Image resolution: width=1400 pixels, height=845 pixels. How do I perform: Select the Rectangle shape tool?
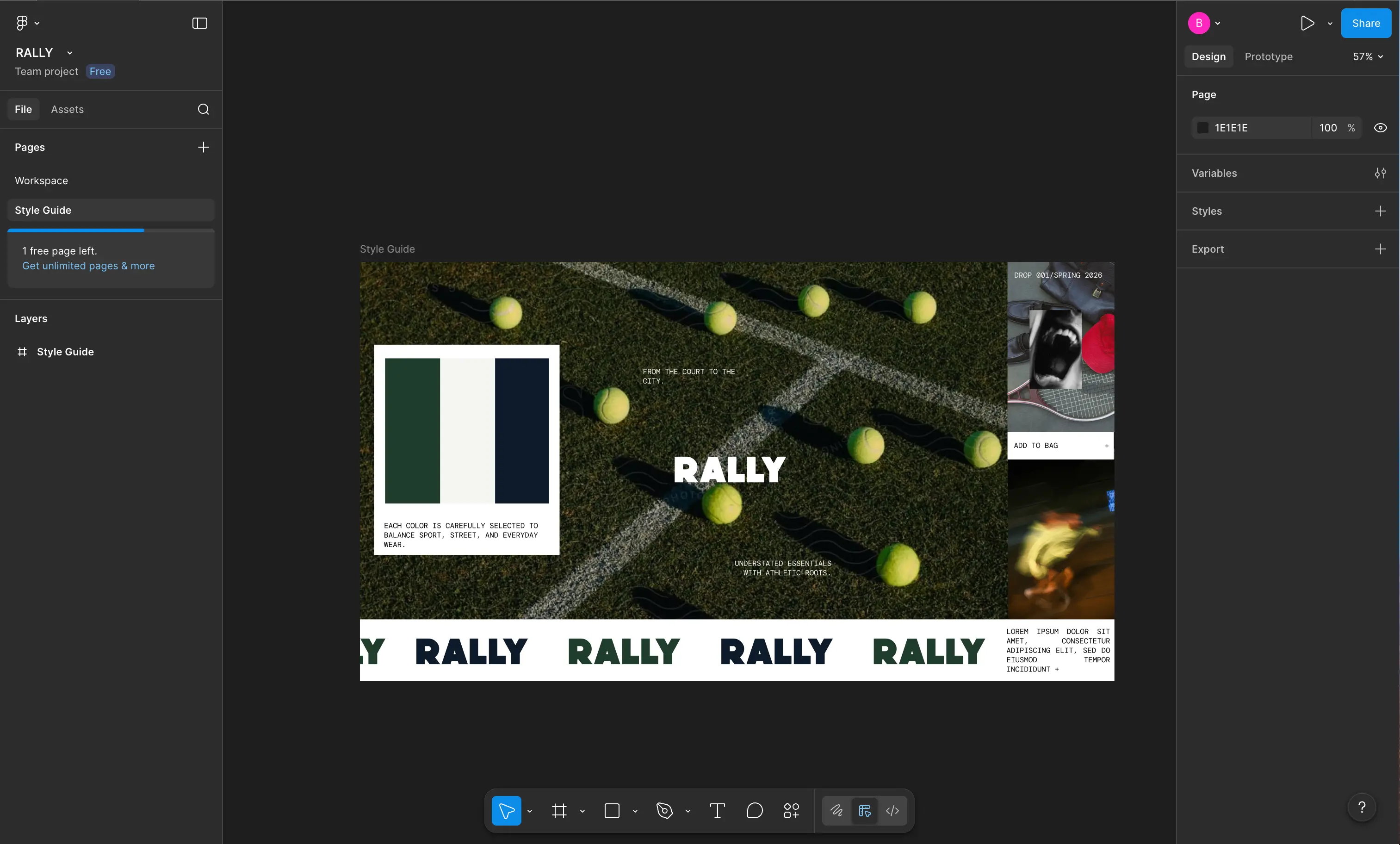tap(612, 810)
